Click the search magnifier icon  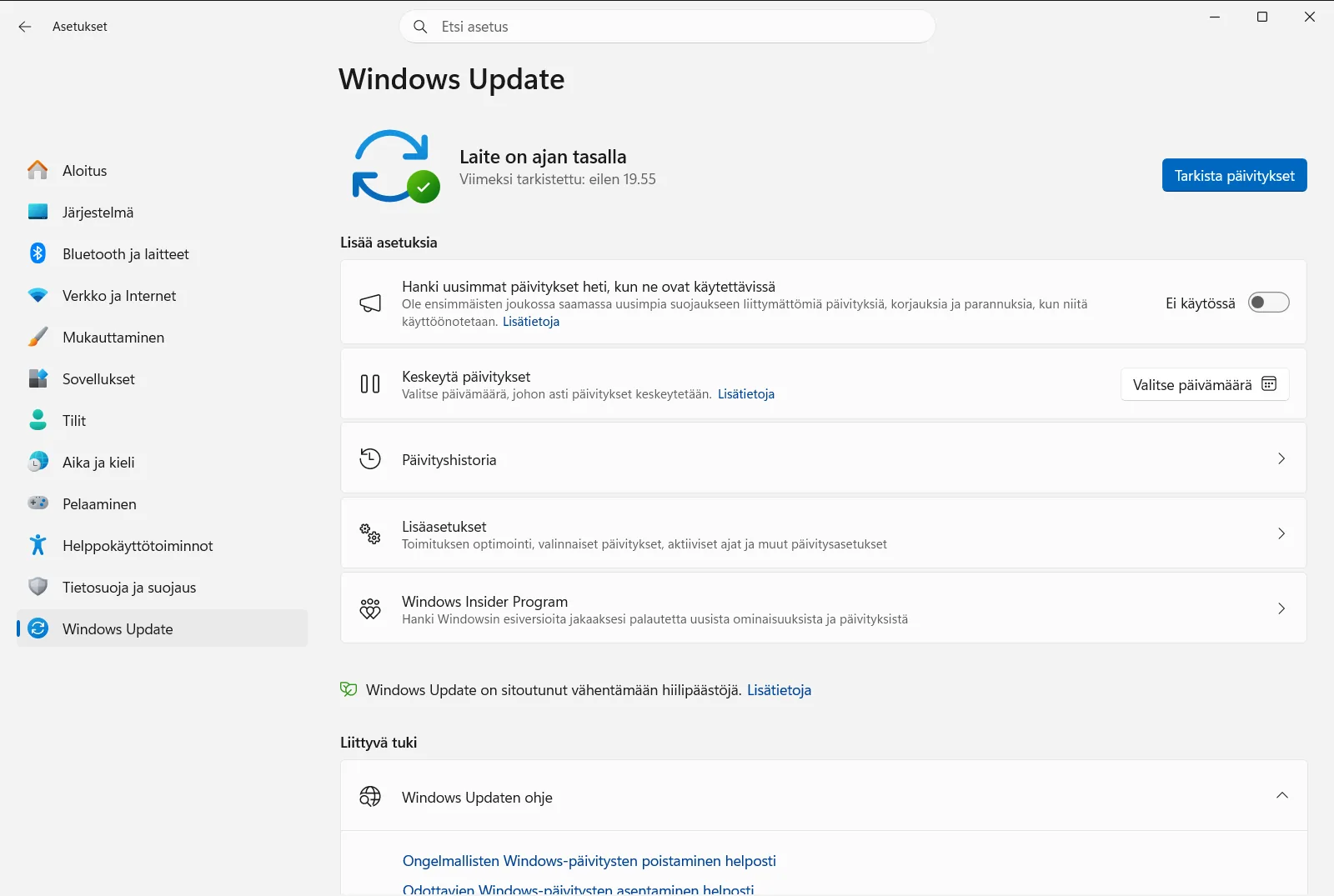click(420, 27)
